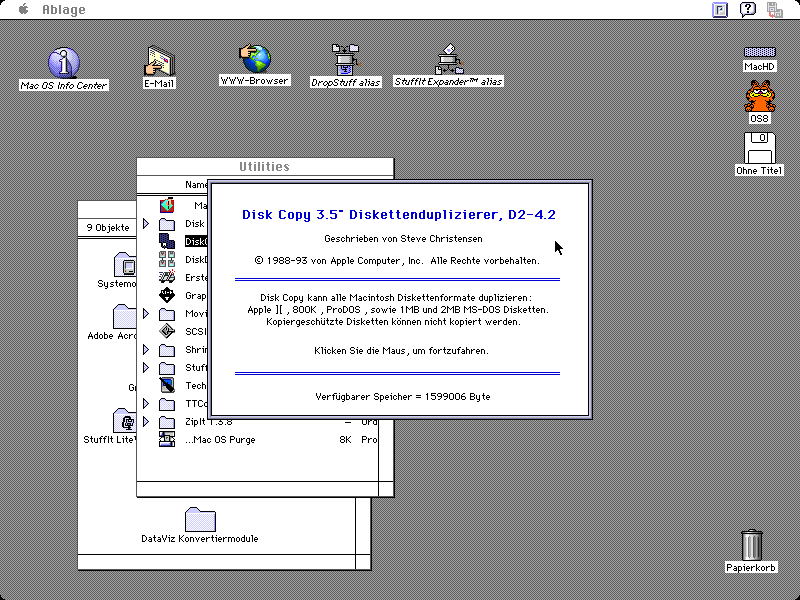Open the Mac OS Info Center icon

[x=64, y=63]
